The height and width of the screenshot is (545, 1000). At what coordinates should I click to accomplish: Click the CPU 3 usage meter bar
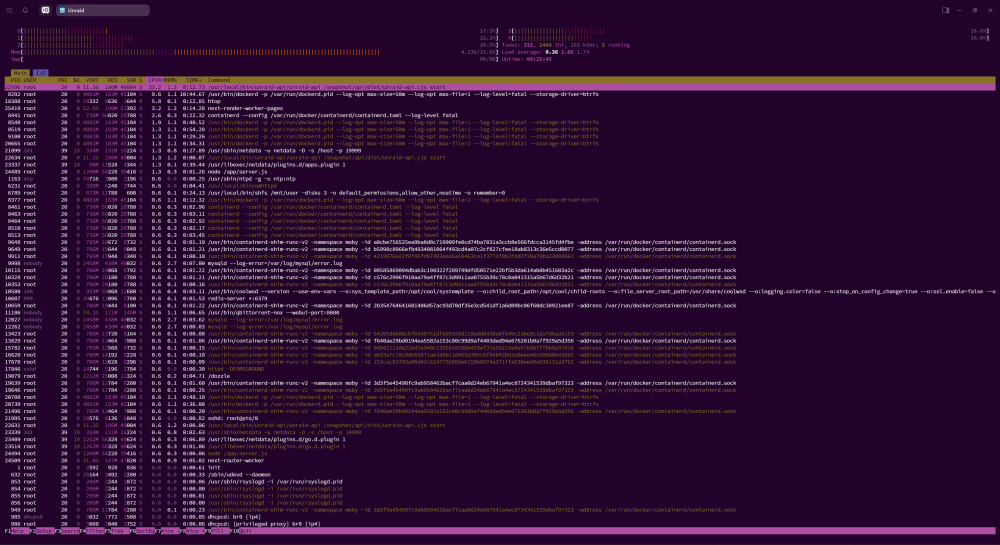pos(748,31)
